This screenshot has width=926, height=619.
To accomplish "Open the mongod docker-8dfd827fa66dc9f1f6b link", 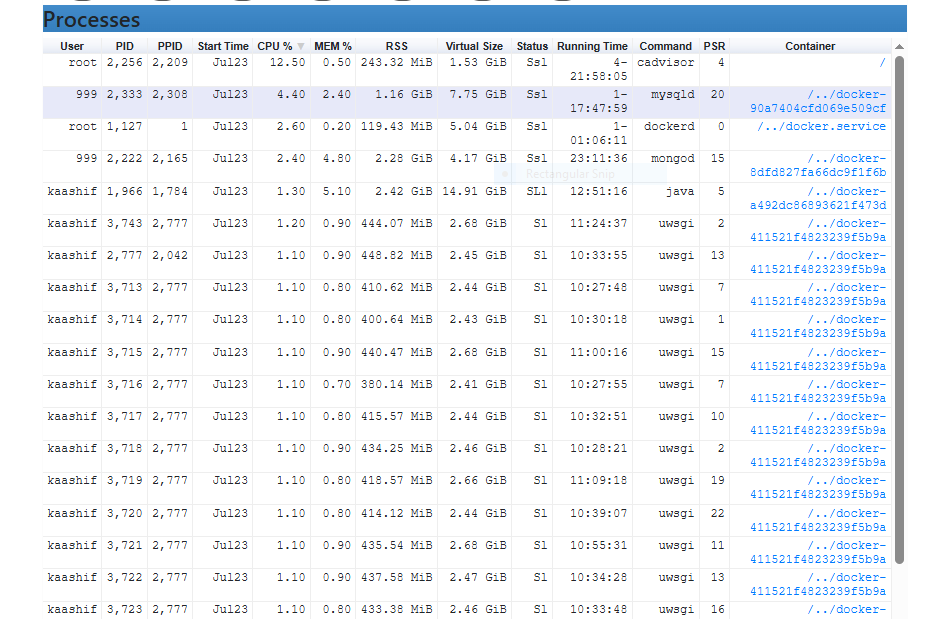I will coord(818,165).
